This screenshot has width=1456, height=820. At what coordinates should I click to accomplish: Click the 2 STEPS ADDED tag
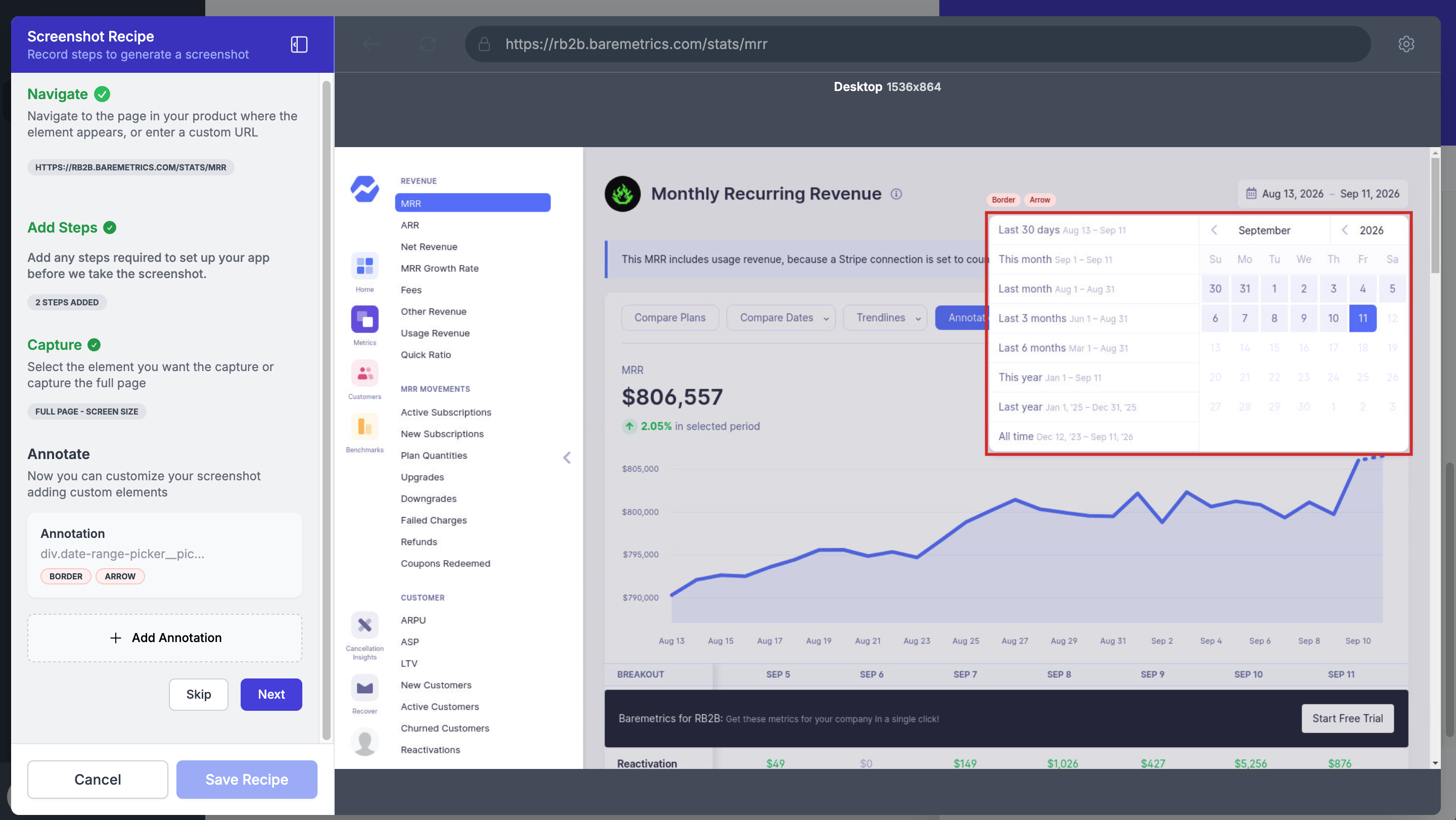tap(67, 302)
